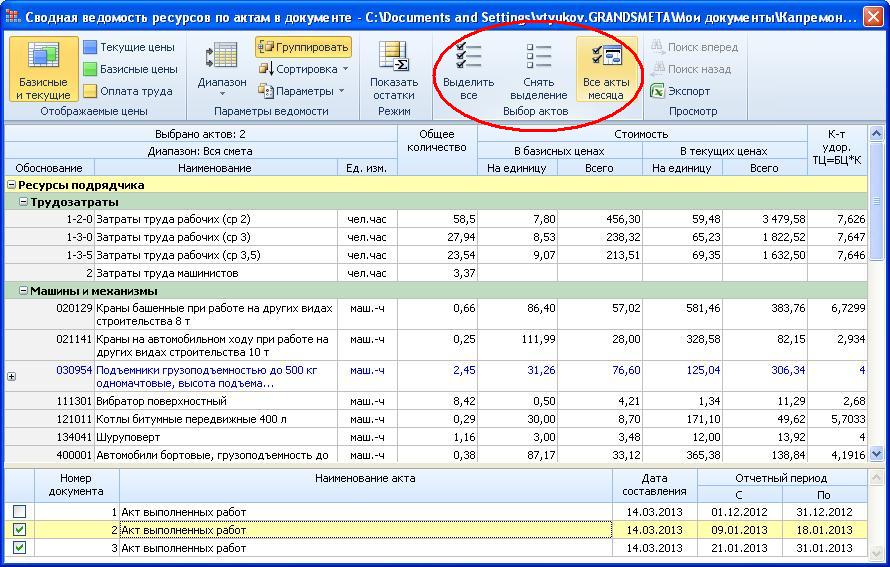Export the report via 'Экспорт' icon
The width and height of the screenshot is (890, 567).
pos(658,91)
